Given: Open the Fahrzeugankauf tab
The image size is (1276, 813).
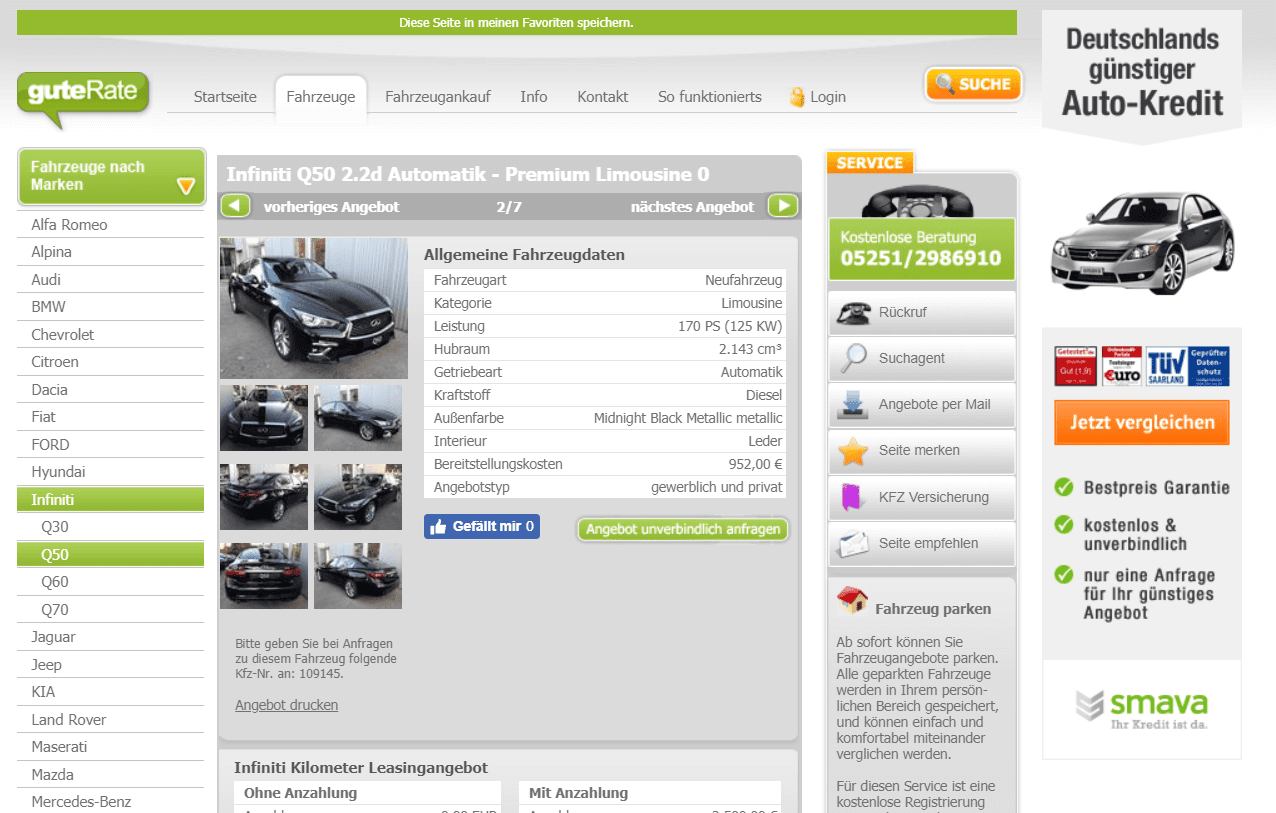Looking at the screenshot, I should [438, 97].
